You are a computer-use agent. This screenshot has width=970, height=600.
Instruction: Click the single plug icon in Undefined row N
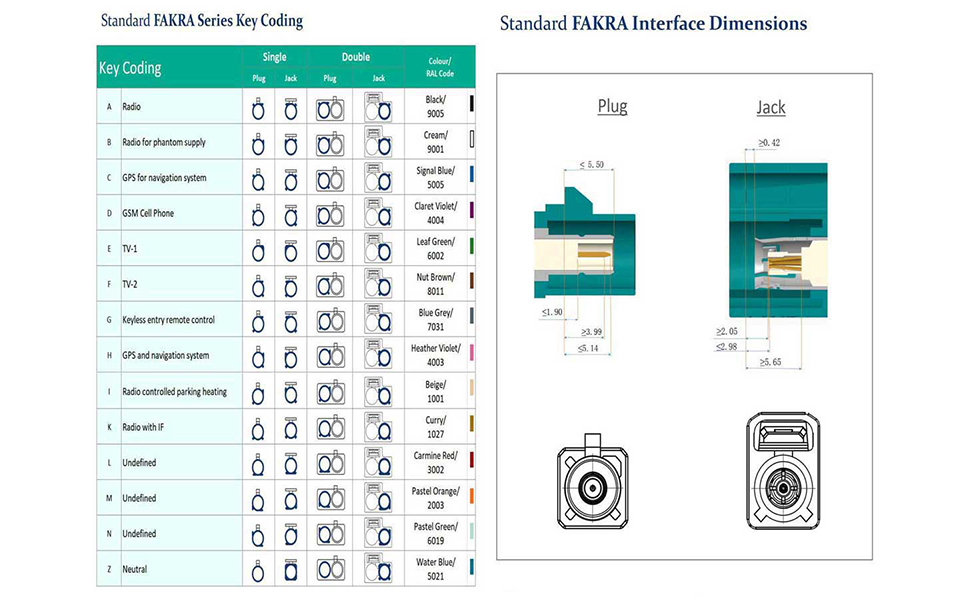point(259,536)
